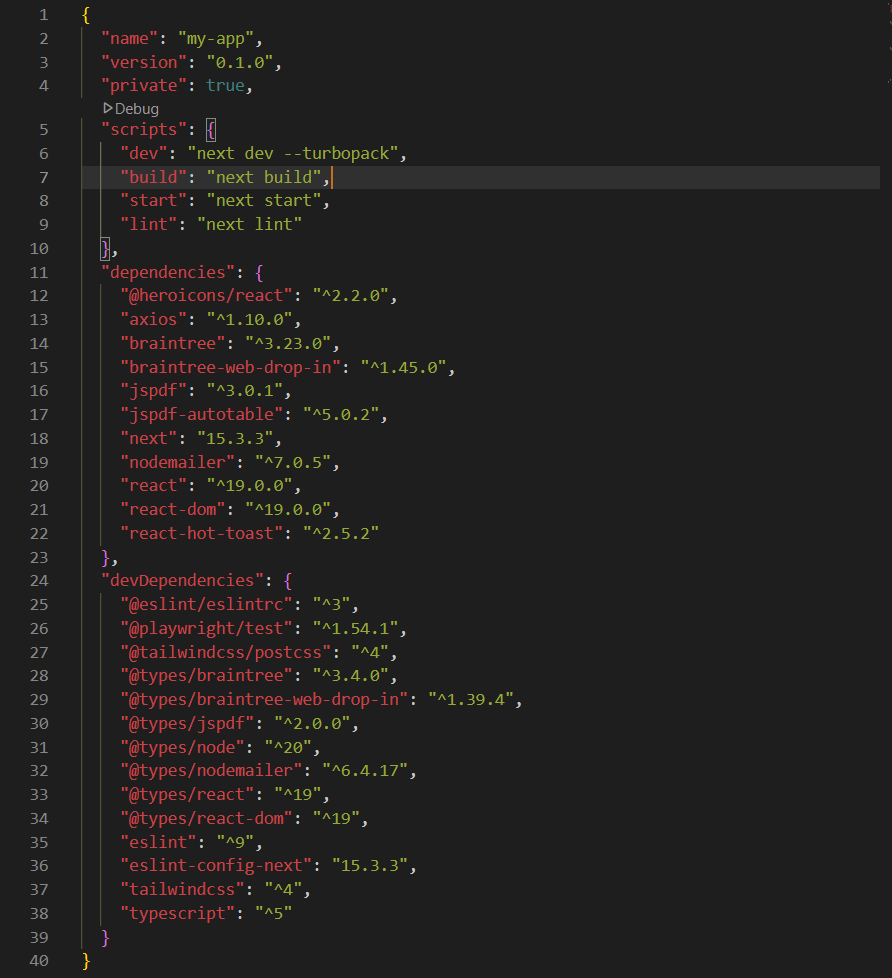Click the "jspdf" key on line 16
This screenshot has height=978, width=892.
[x=153, y=390]
